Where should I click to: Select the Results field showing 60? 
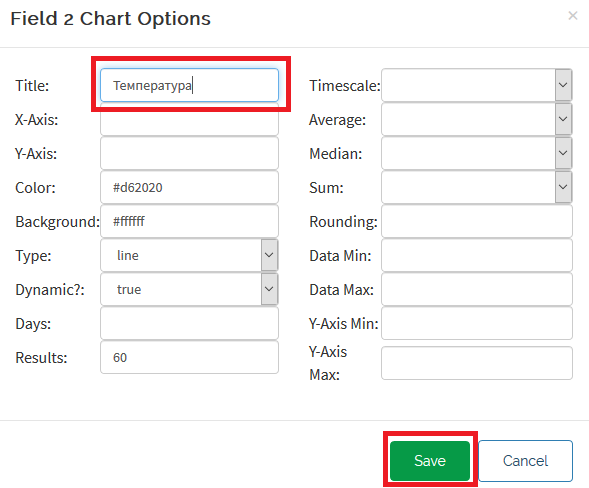189,357
